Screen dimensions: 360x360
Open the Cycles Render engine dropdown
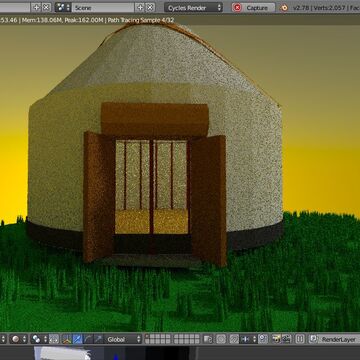pyautogui.click(x=193, y=7)
